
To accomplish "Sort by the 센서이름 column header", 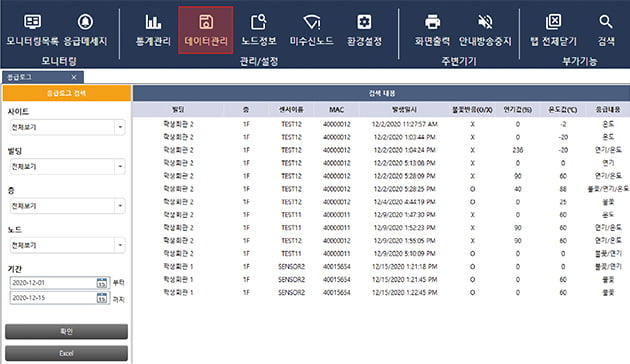I will (291, 109).
